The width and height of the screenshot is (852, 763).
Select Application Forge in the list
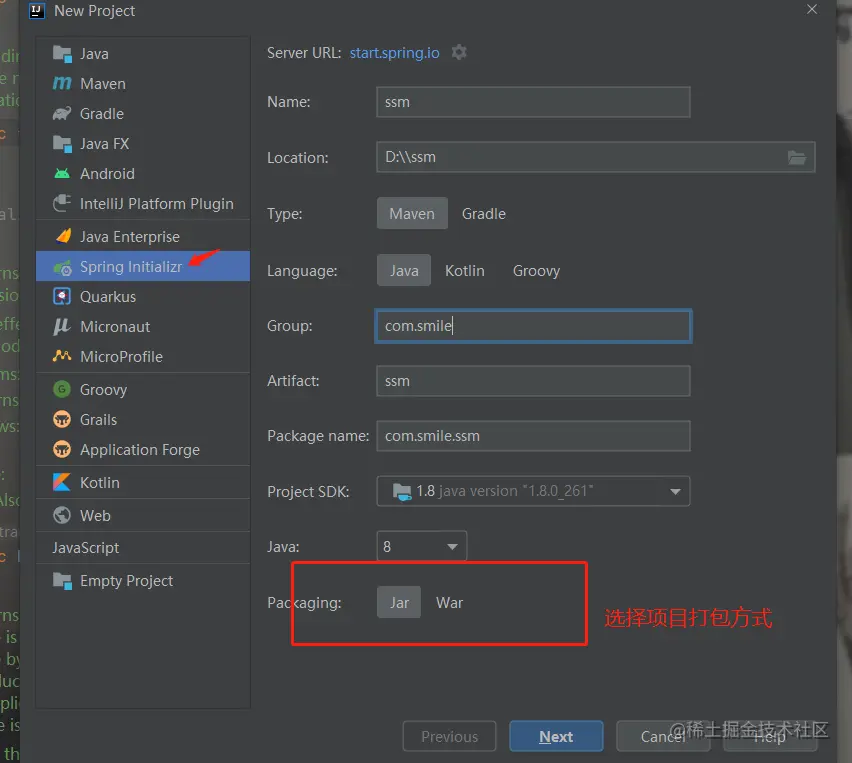tap(143, 449)
